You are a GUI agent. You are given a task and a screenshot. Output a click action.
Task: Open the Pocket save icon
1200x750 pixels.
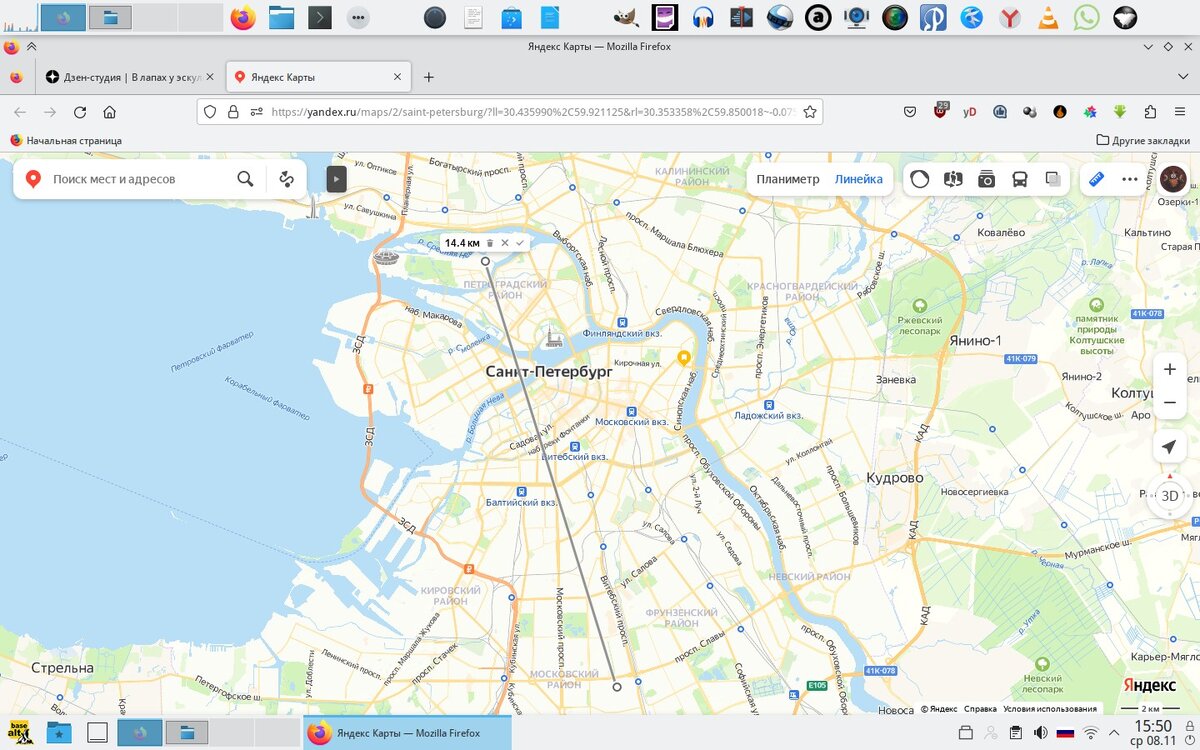pyautogui.click(x=910, y=112)
